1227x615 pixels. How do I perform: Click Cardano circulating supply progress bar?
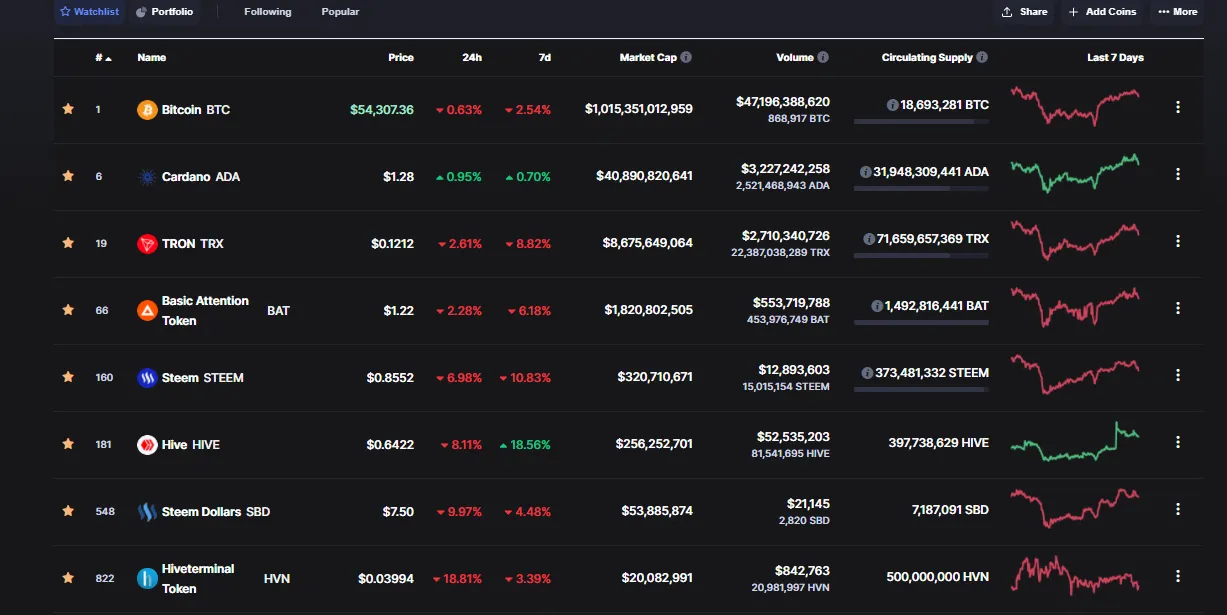921,189
